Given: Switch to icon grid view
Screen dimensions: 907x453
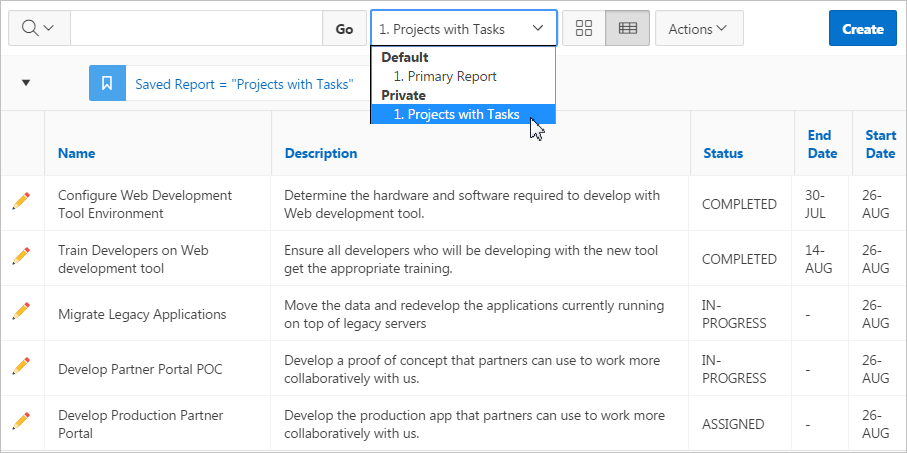Looking at the screenshot, I should point(584,29).
